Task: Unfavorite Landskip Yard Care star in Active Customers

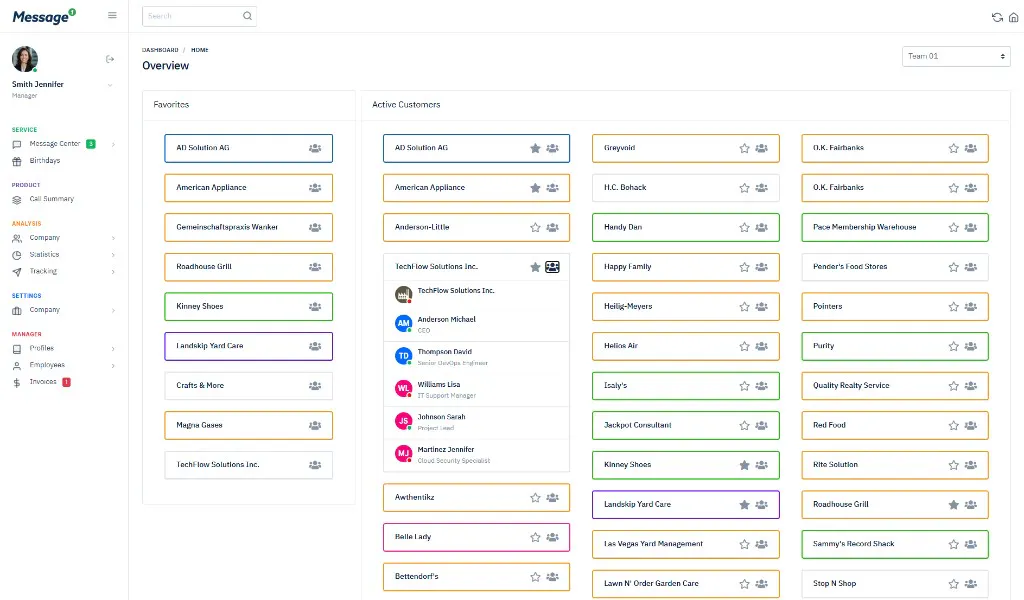Action: pyautogui.click(x=744, y=505)
